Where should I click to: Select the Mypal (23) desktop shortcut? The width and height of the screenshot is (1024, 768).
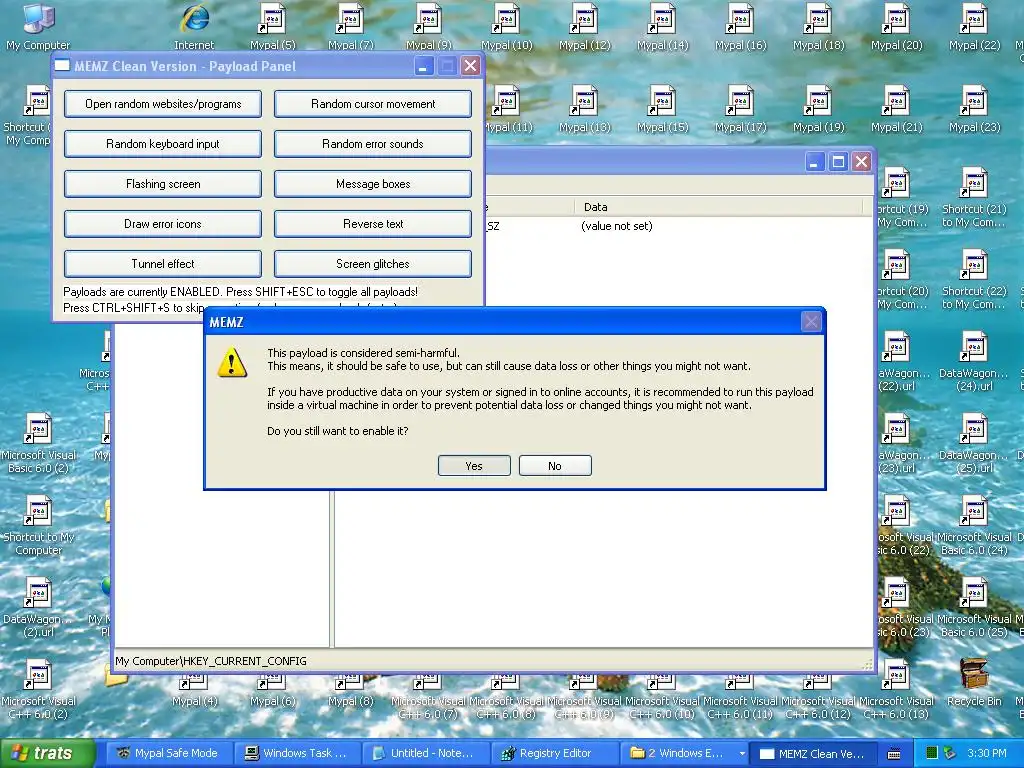coord(974,110)
